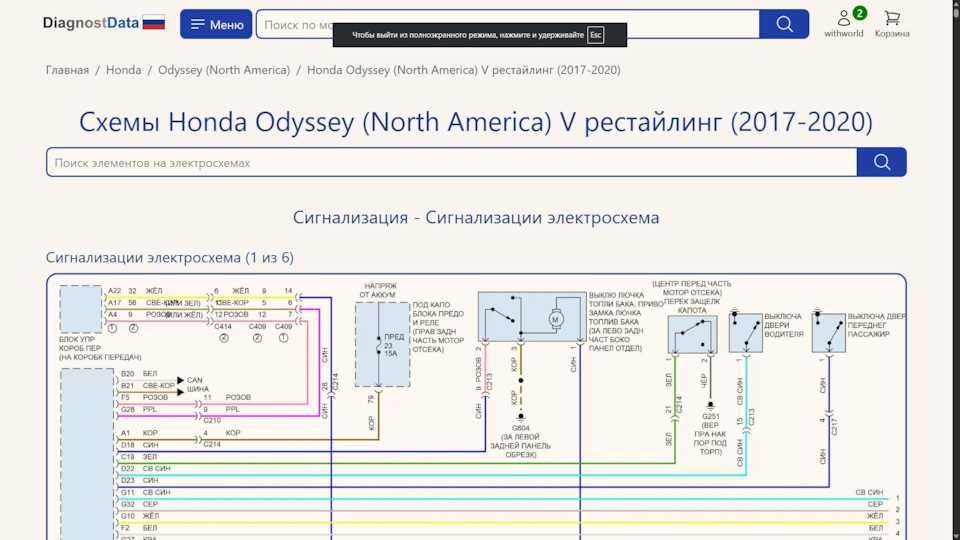Viewport: 960px width, 540px height.
Task: Click the G251 ground label
Action: tap(710, 416)
